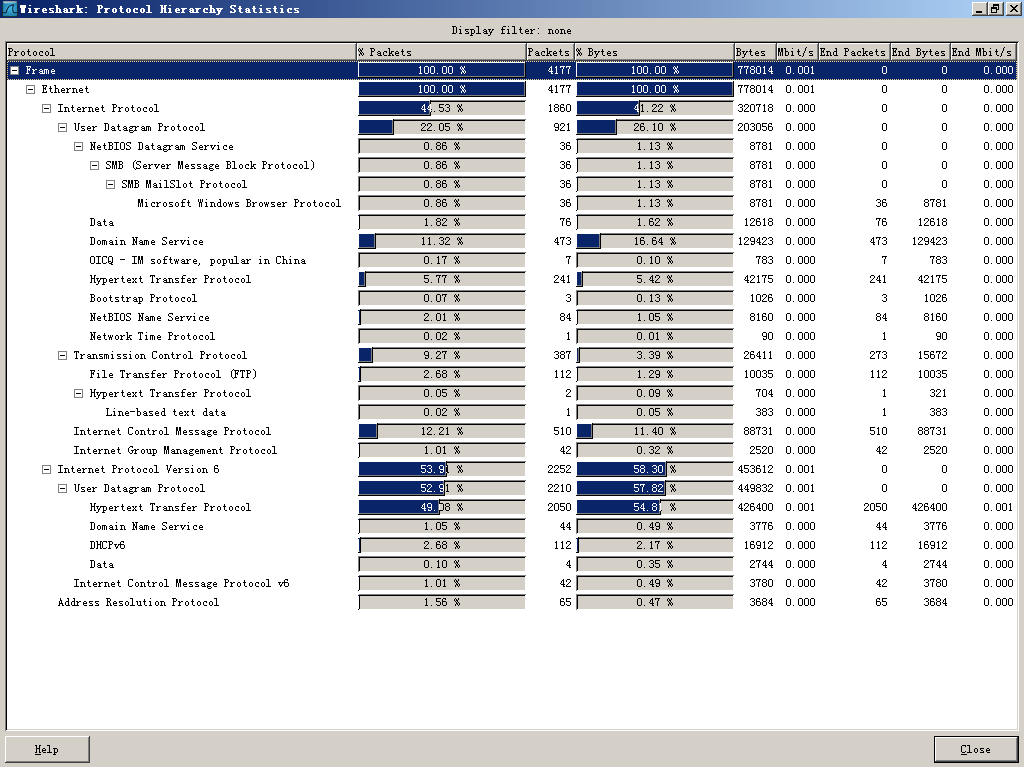Collapse the Internet Protocol node
The width and height of the screenshot is (1024, 768).
click(46, 108)
